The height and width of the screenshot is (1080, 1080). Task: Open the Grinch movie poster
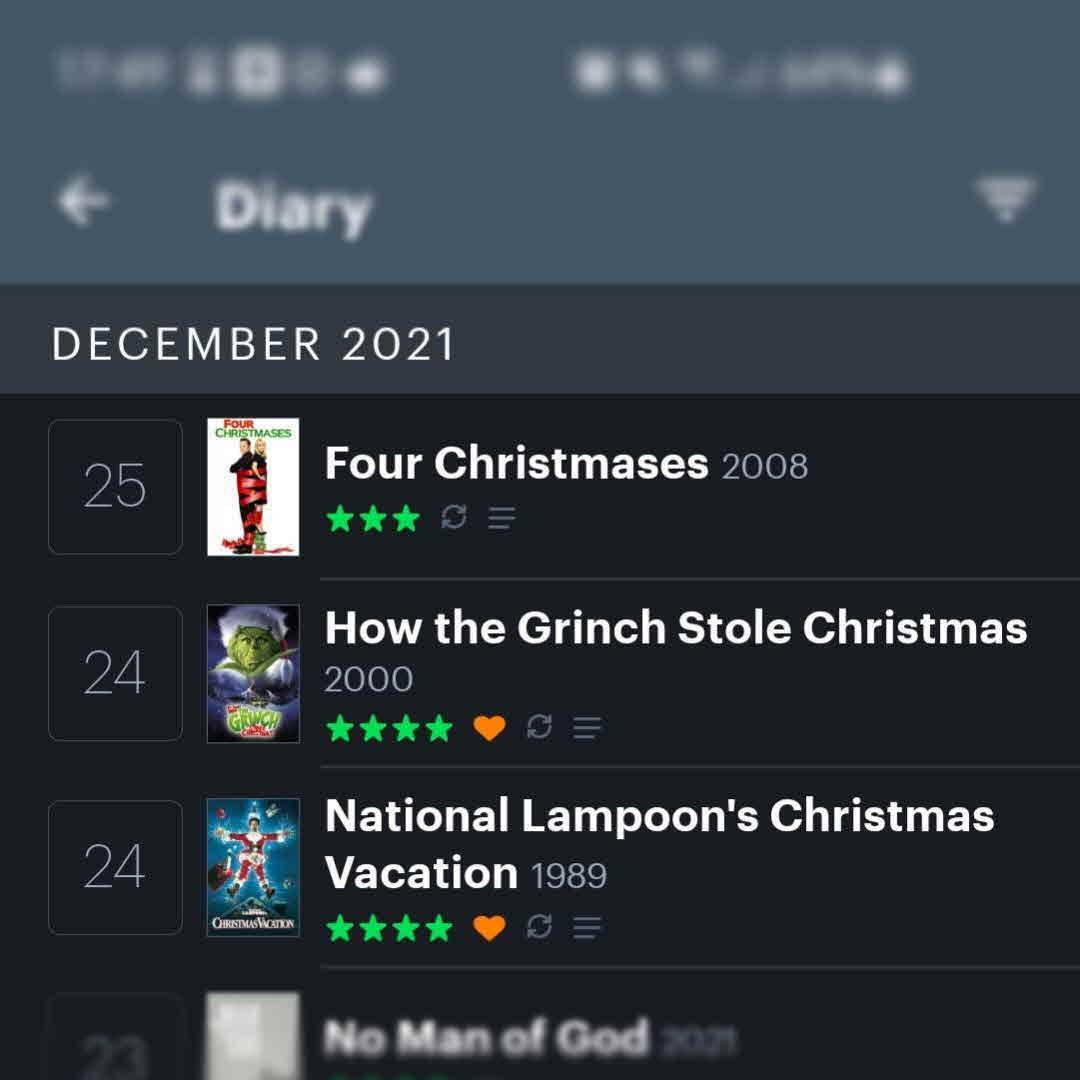pyautogui.click(x=253, y=674)
